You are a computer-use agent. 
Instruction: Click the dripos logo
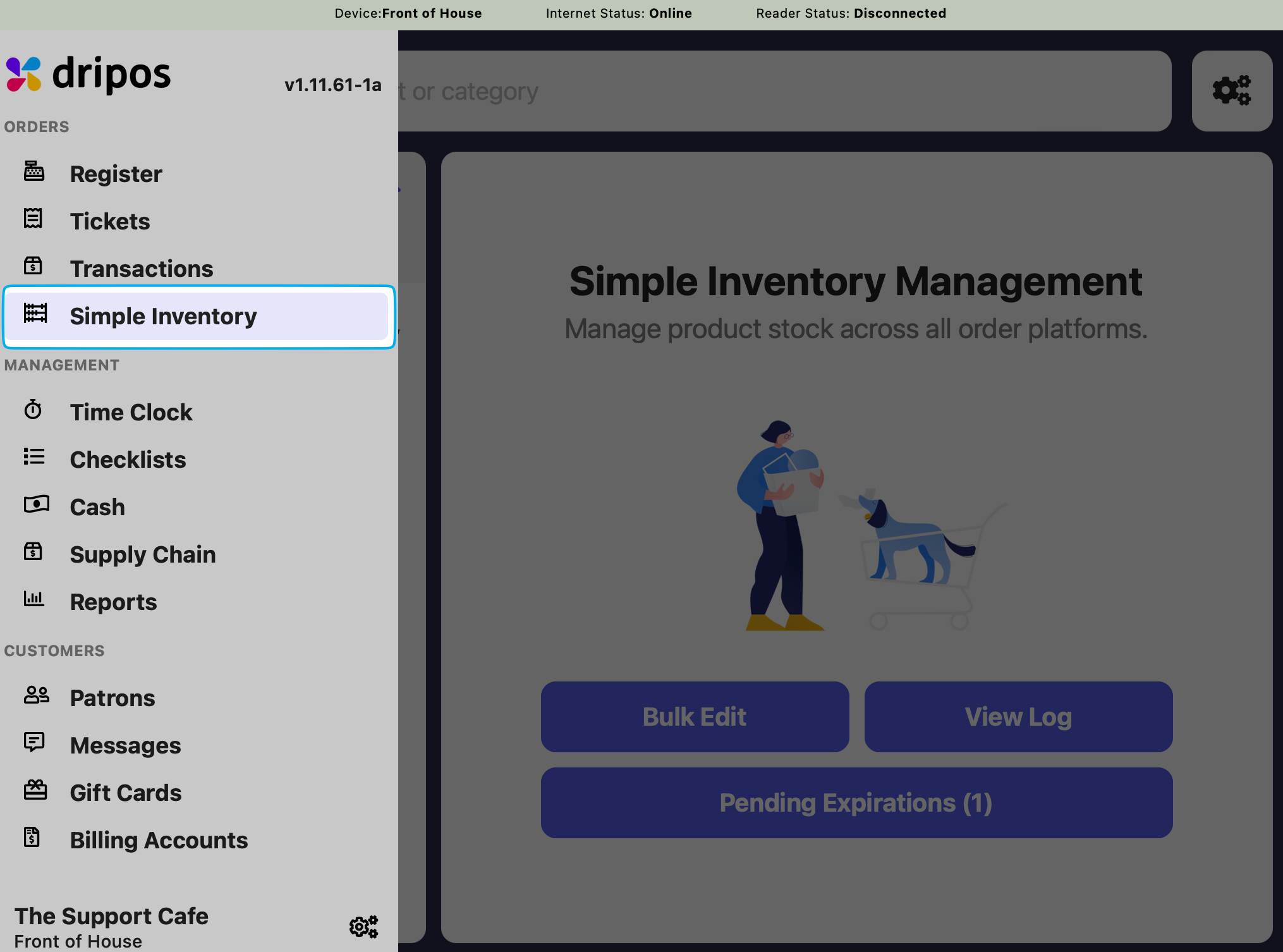[x=88, y=75]
